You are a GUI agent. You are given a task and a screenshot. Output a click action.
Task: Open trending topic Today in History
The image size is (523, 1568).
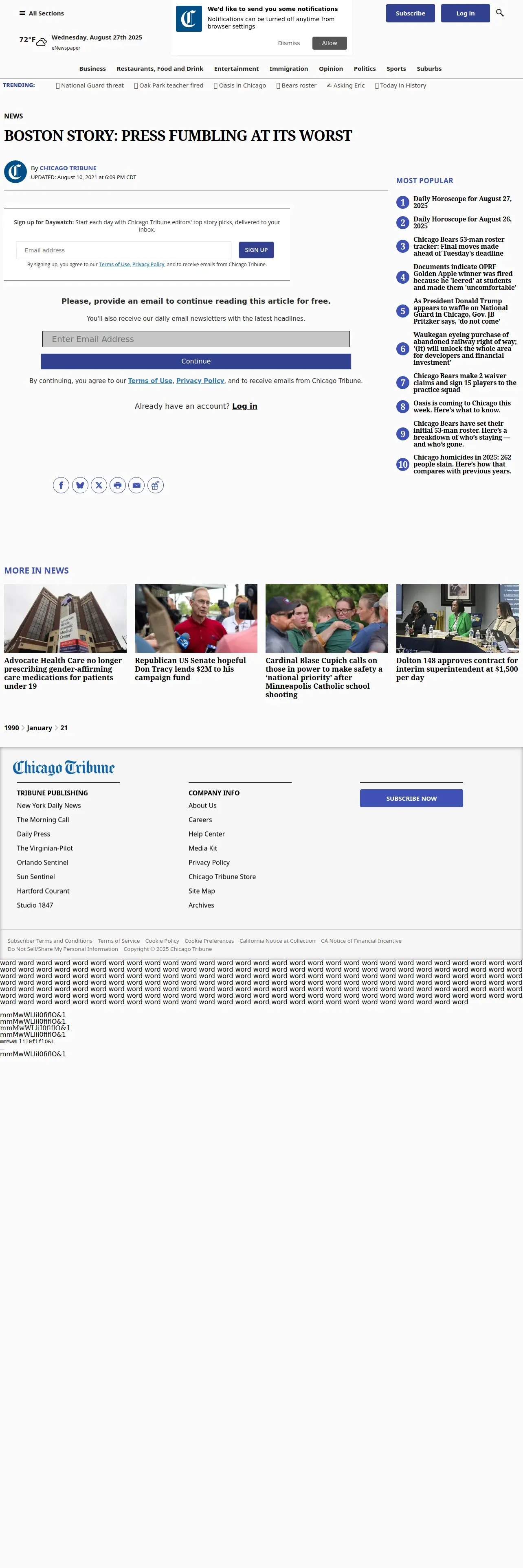[x=401, y=86]
